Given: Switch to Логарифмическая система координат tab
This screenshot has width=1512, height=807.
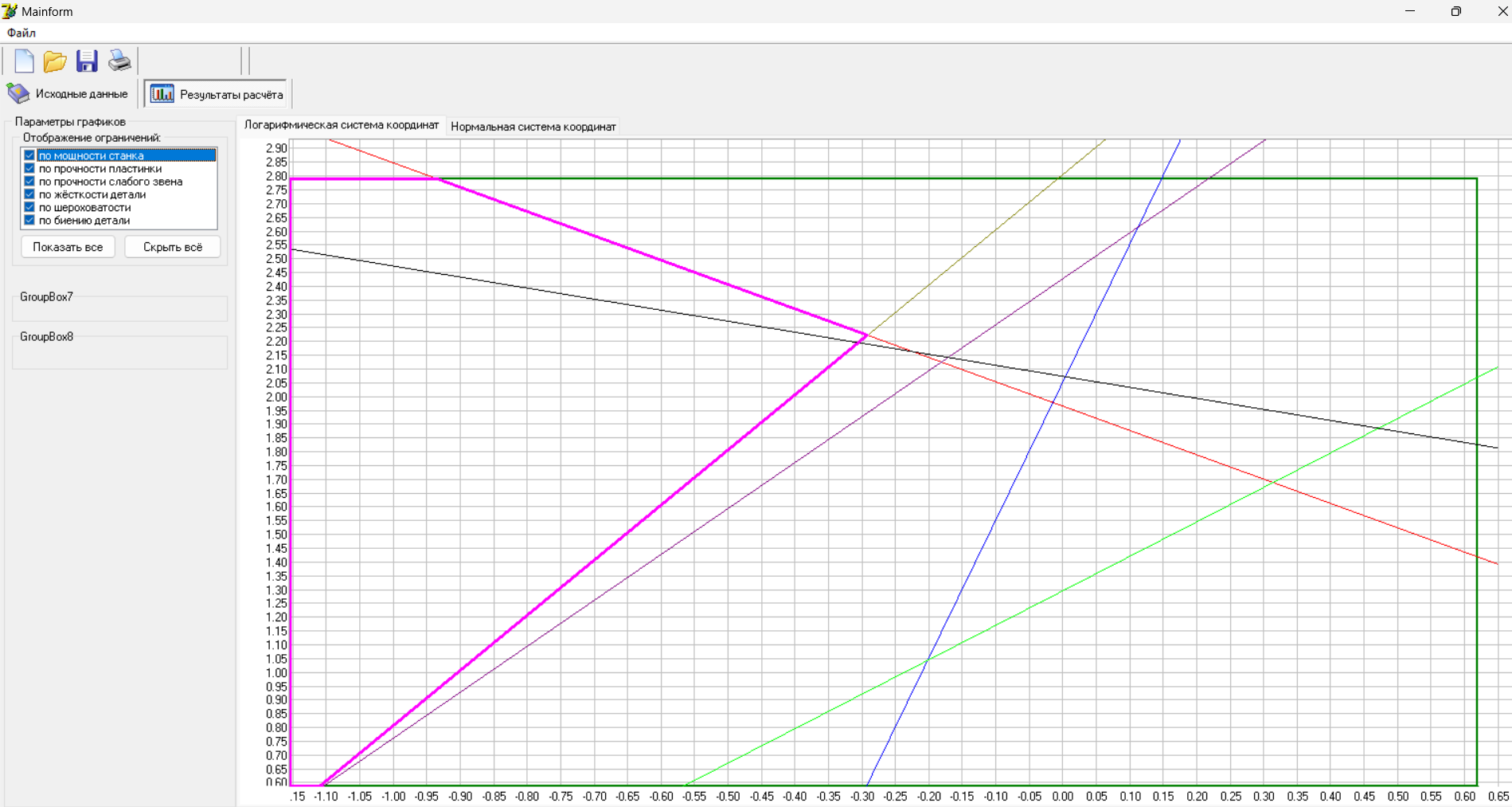Looking at the screenshot, I should click(342, 125).
